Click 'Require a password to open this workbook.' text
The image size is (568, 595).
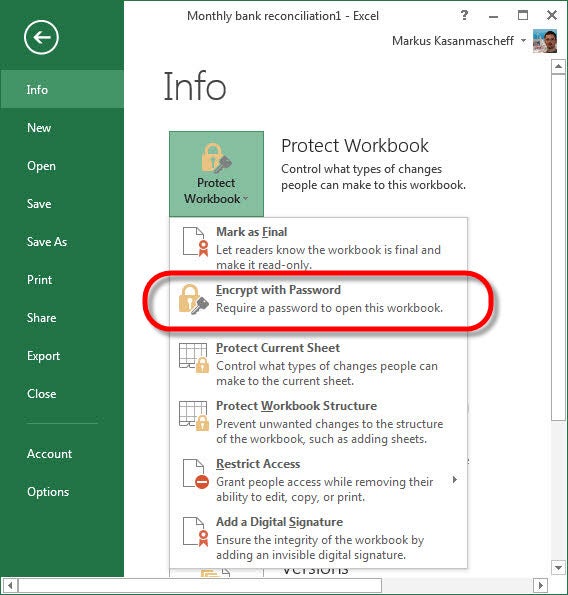click(329, 308)
